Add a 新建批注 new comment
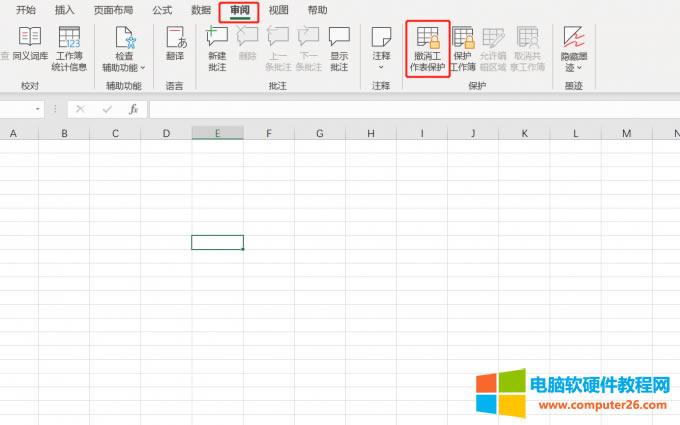 [x=217, y=49]
